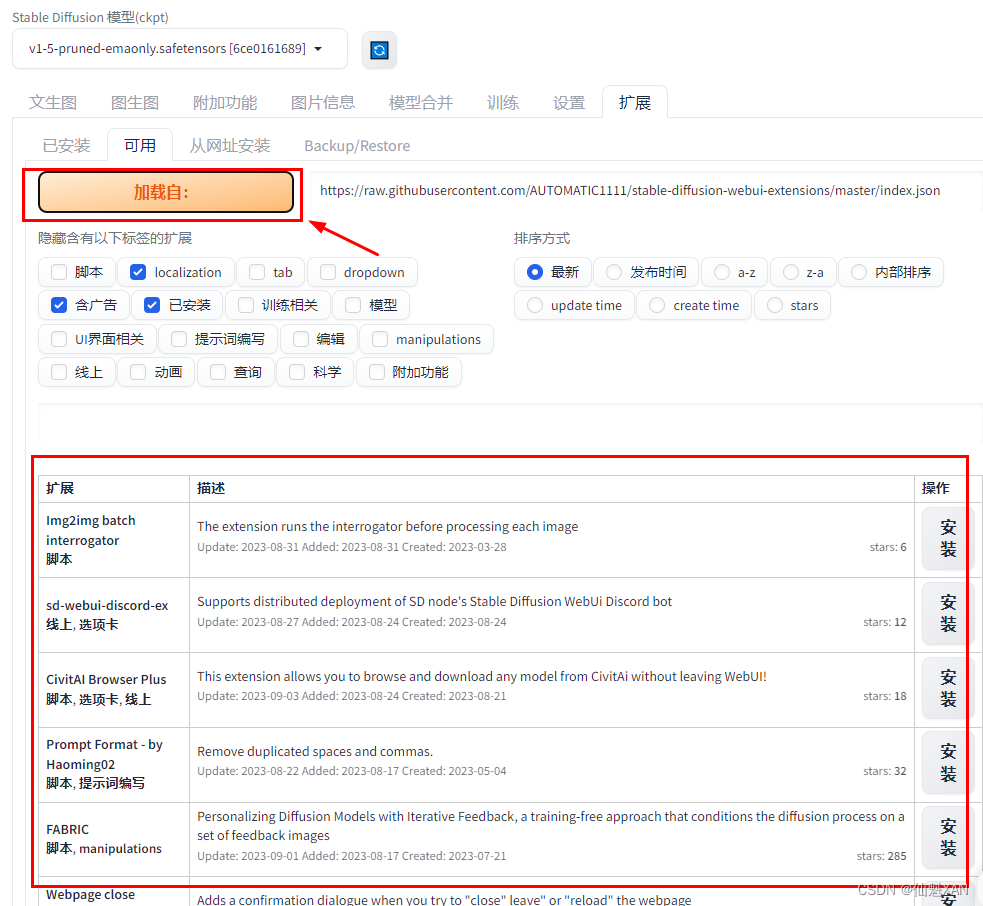Enable the 脚本 hide-tag checkbox
The image size is (983, 906).
pyautogui.click(x=58, y=271)
